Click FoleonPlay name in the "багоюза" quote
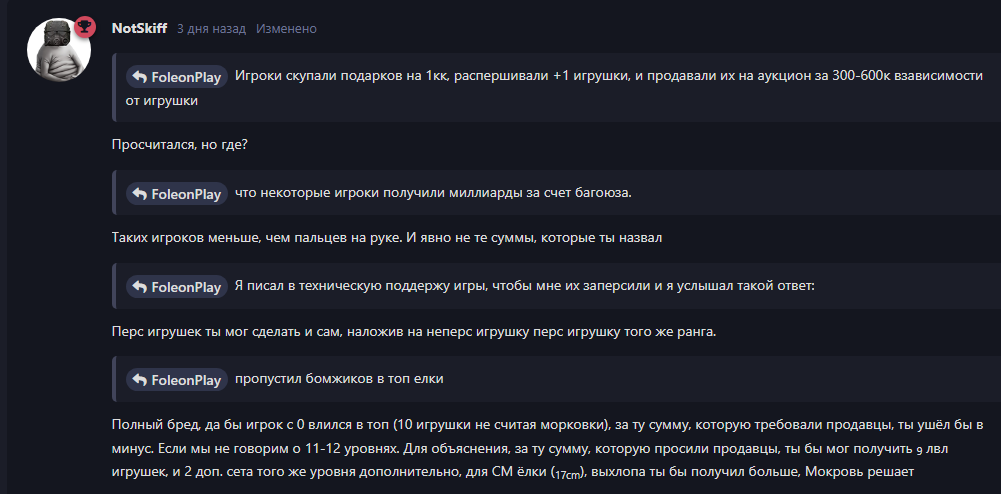This screenshot has height=494, width=1001. (x=186, y=194)
